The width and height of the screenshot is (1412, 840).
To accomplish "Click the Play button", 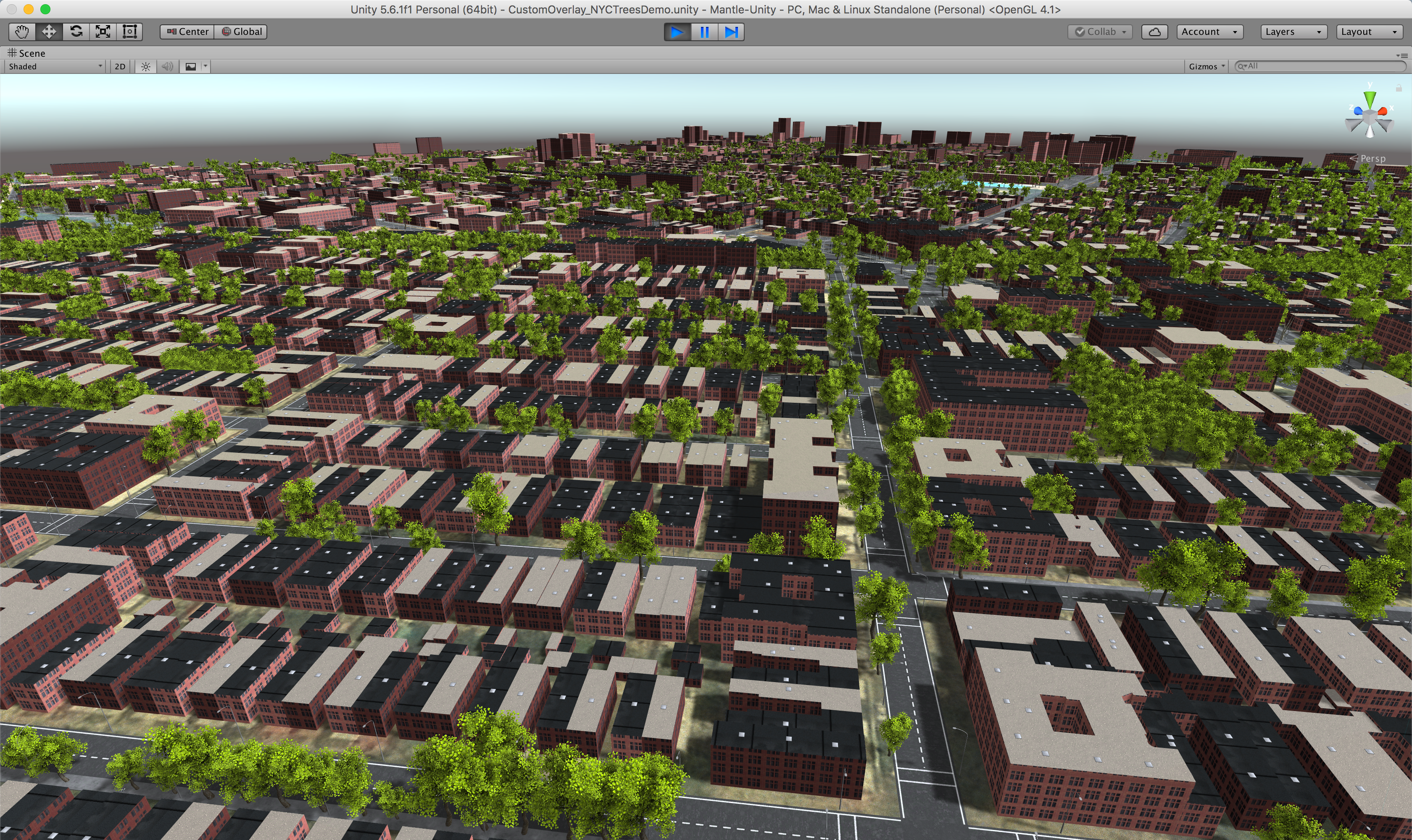I will click(x=677, y=31).
